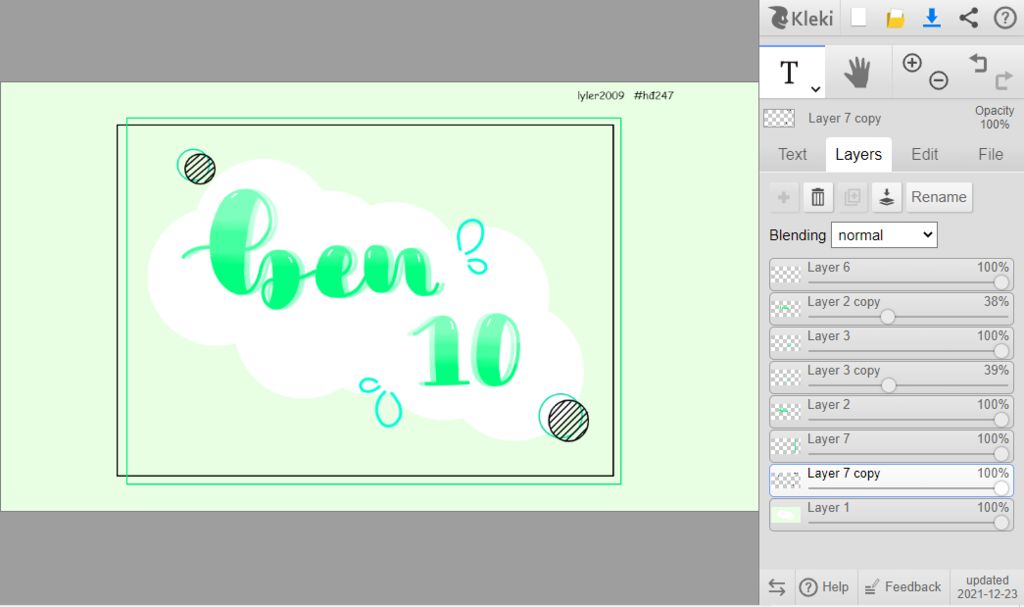
Task: Click the Kleki logo
Action: pyautogui.click(x=801, y=18)
